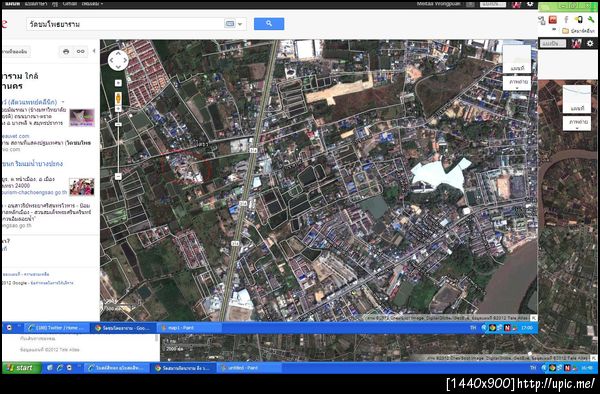This screenshot has width=600, height=394.
Task: Click the red extension icon in Chrome toolbar
Action: coord(553,20)
